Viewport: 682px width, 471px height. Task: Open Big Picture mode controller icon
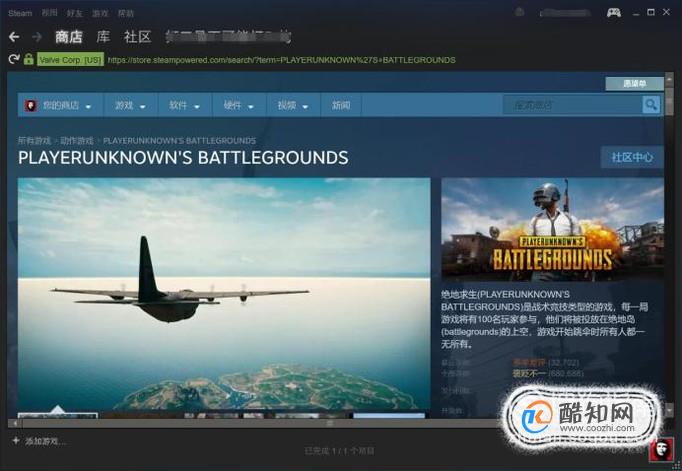[x=614, y=12]
